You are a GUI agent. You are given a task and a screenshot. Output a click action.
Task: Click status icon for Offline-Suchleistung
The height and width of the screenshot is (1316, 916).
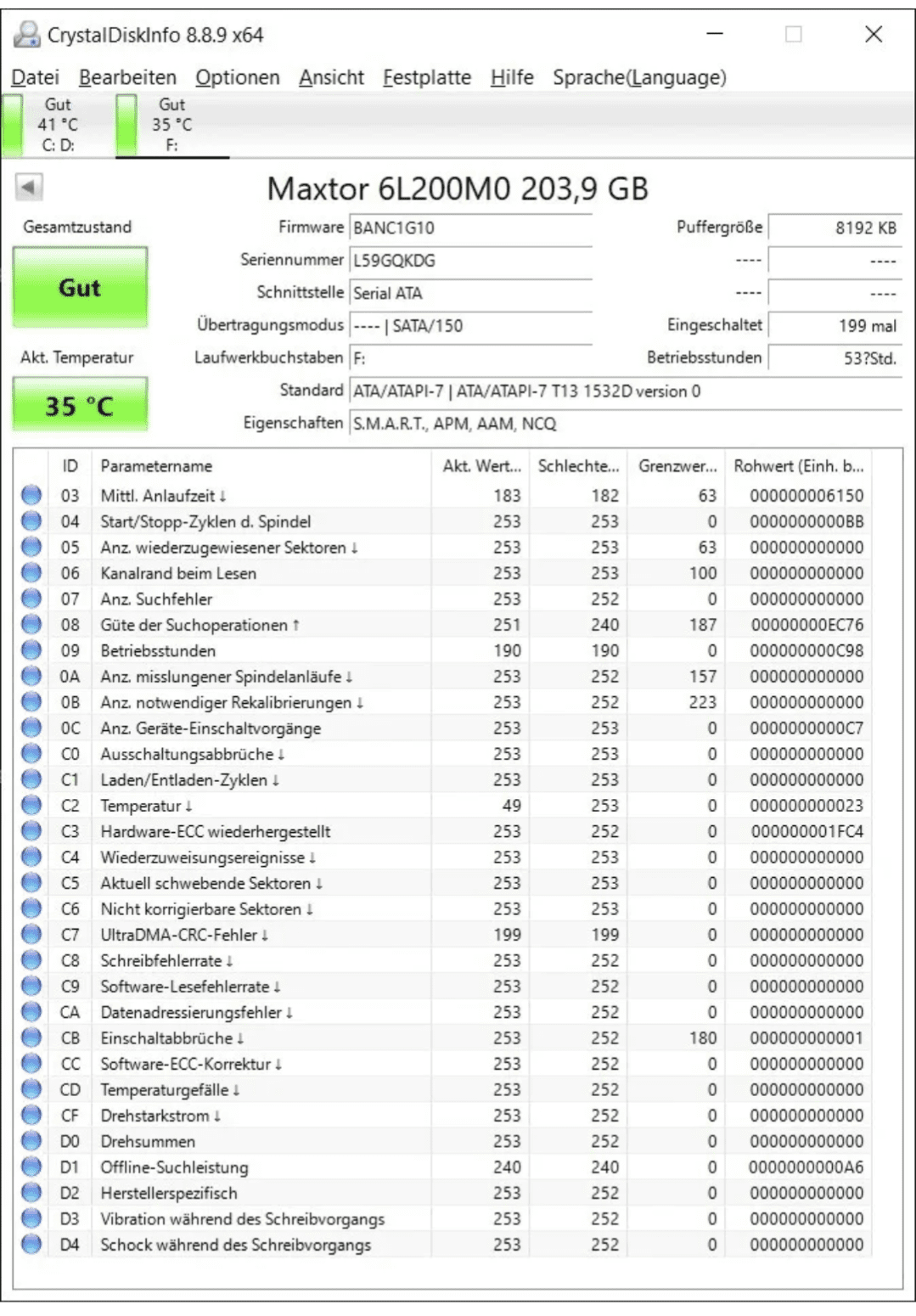tap(31, 1167)
